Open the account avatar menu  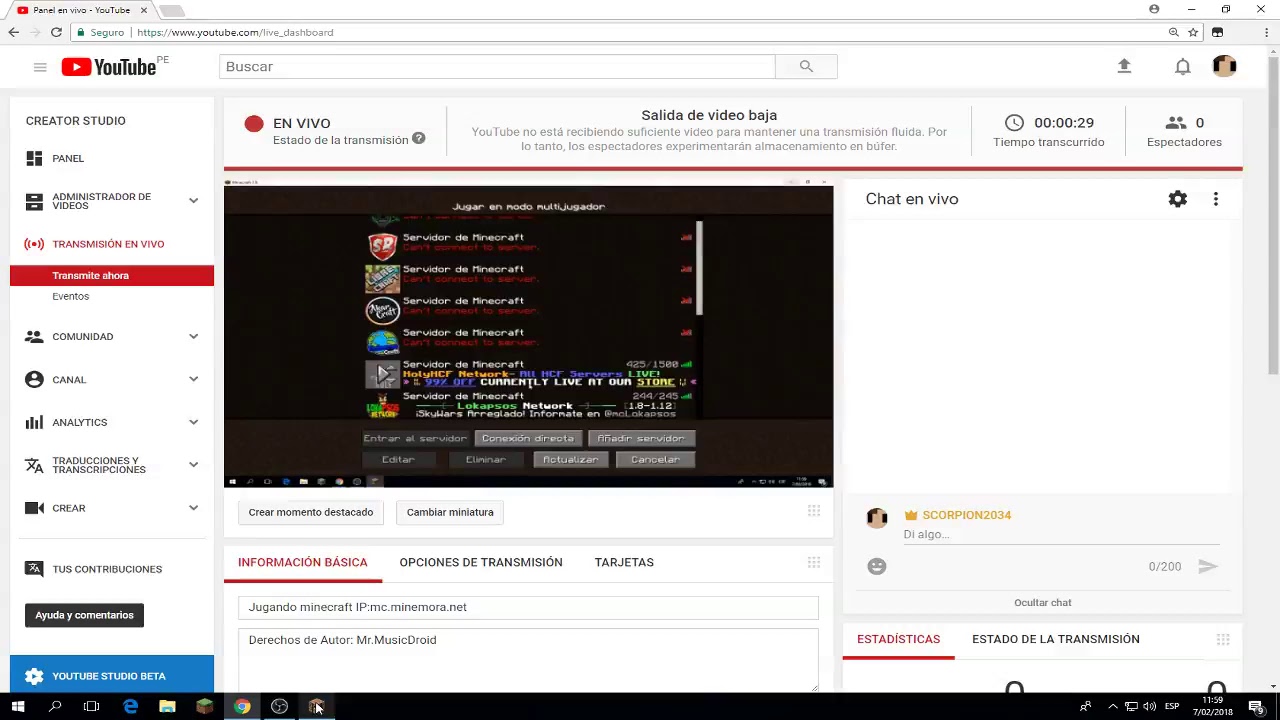pyautogui.click(x=1224, y=67)
